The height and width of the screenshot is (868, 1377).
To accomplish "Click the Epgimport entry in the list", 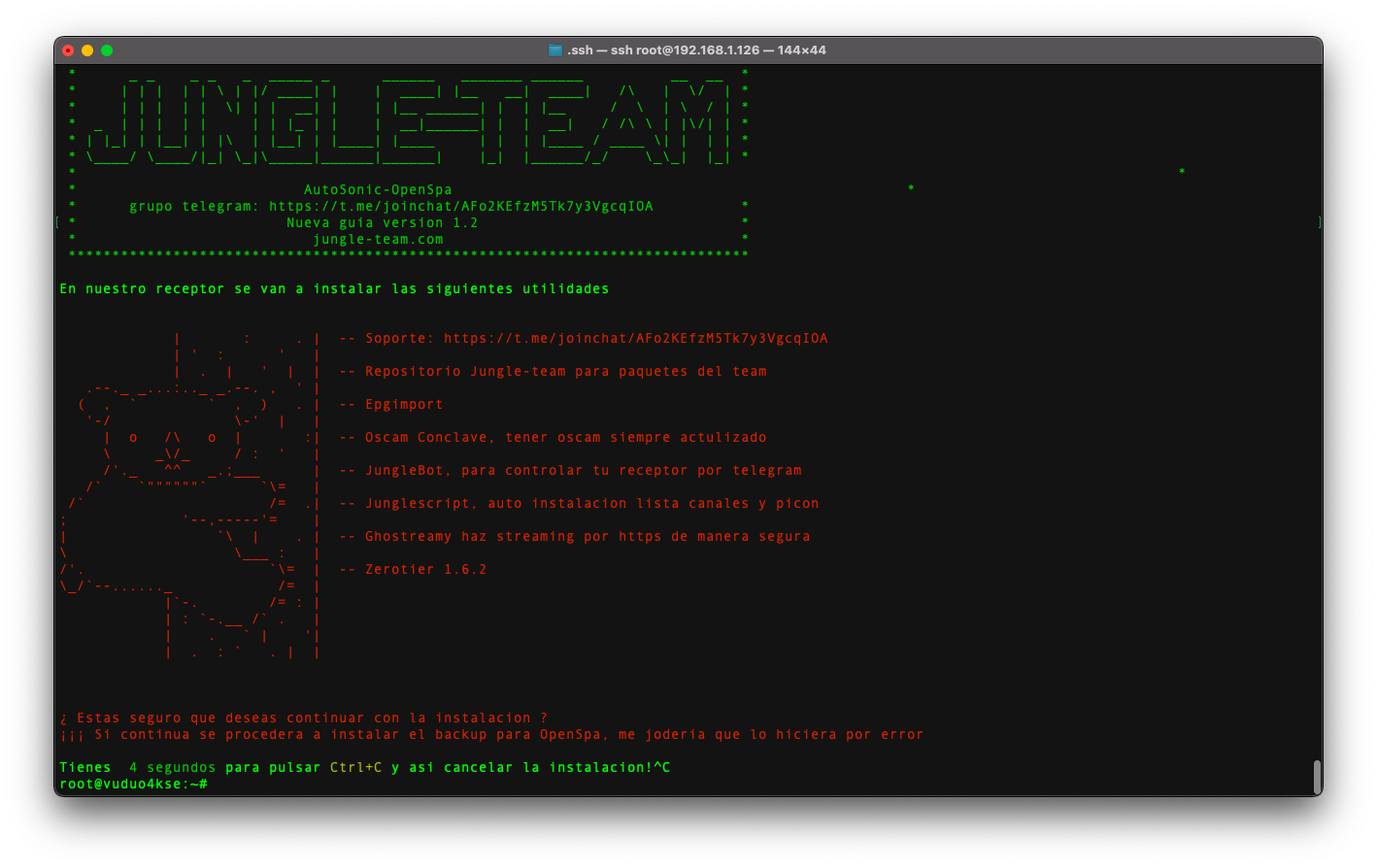I will [x=404, y=405].
